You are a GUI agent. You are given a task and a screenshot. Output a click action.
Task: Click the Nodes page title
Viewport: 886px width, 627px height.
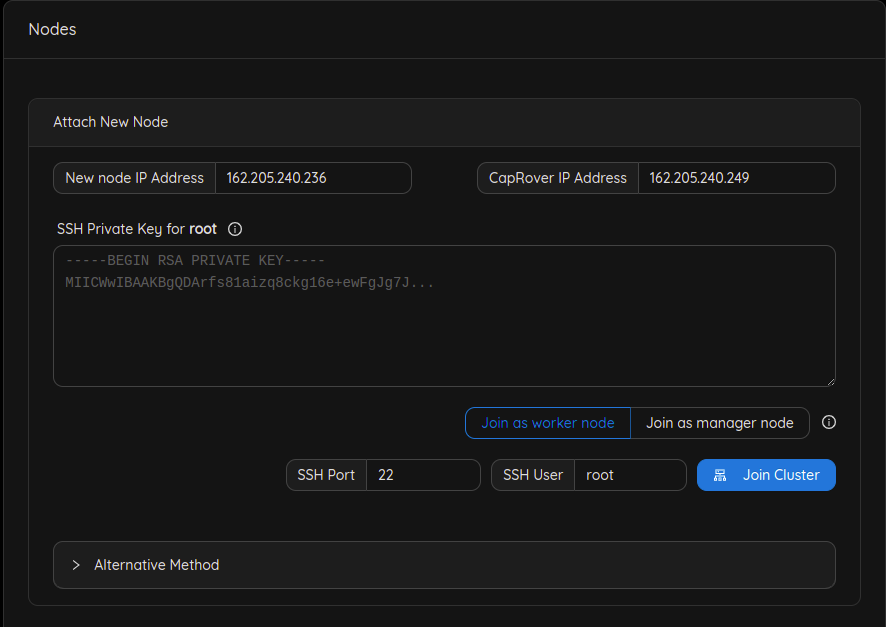52,29
